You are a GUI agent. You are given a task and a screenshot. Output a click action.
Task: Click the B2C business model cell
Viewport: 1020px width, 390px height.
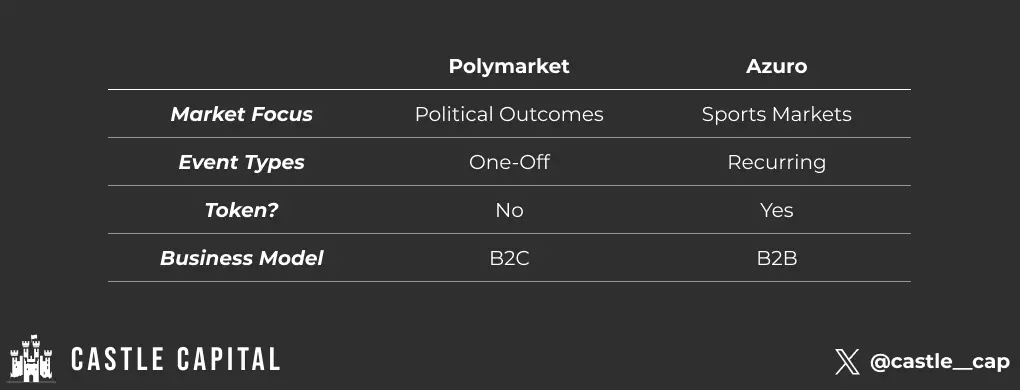coord(509,258)
